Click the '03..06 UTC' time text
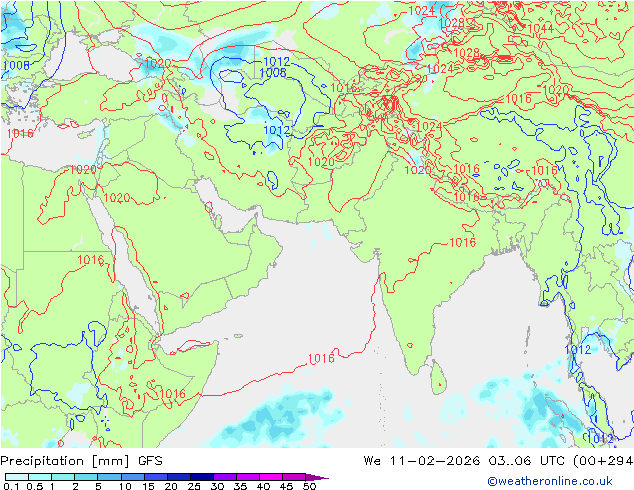 pyautogui.click(x=527, y=460)
